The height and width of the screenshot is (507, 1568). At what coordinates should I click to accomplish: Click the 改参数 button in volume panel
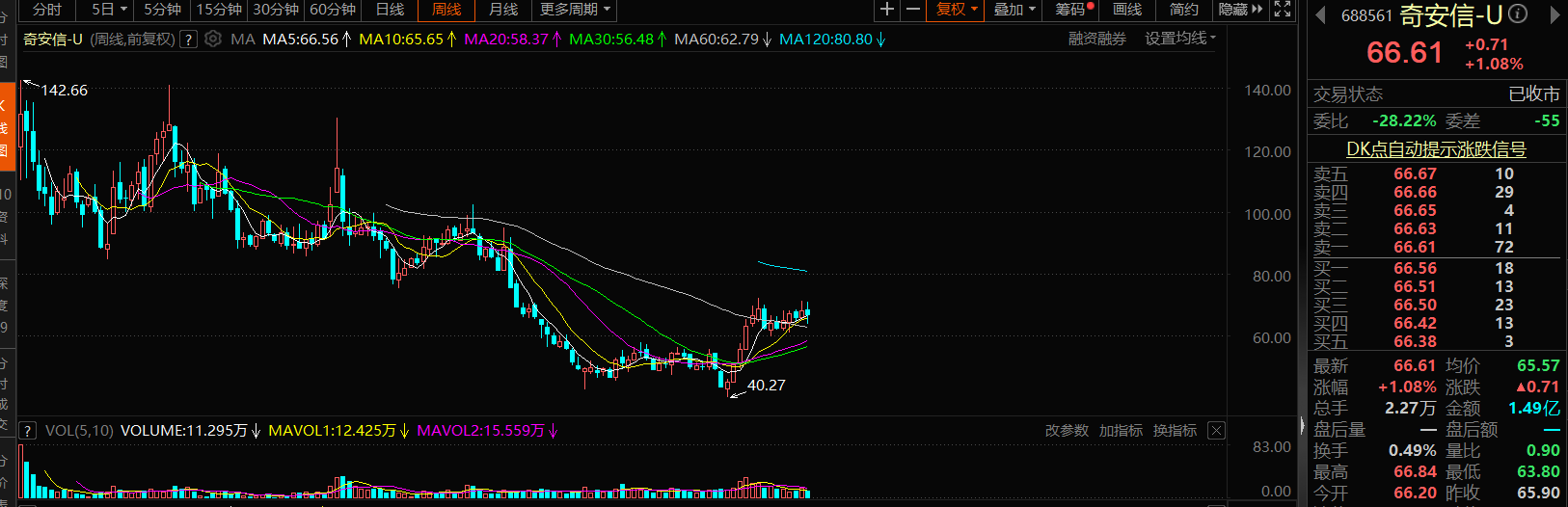click(x=1067, y=431)
